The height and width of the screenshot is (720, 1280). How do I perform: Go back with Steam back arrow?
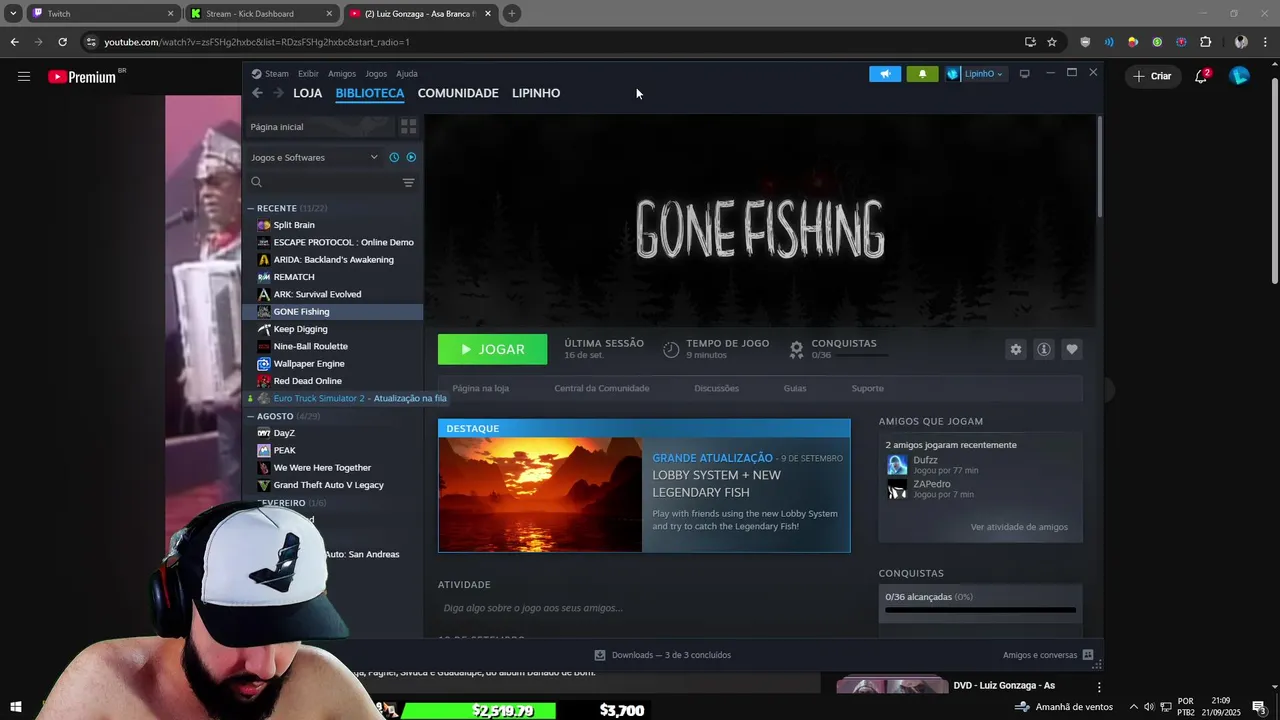[257, 93]
